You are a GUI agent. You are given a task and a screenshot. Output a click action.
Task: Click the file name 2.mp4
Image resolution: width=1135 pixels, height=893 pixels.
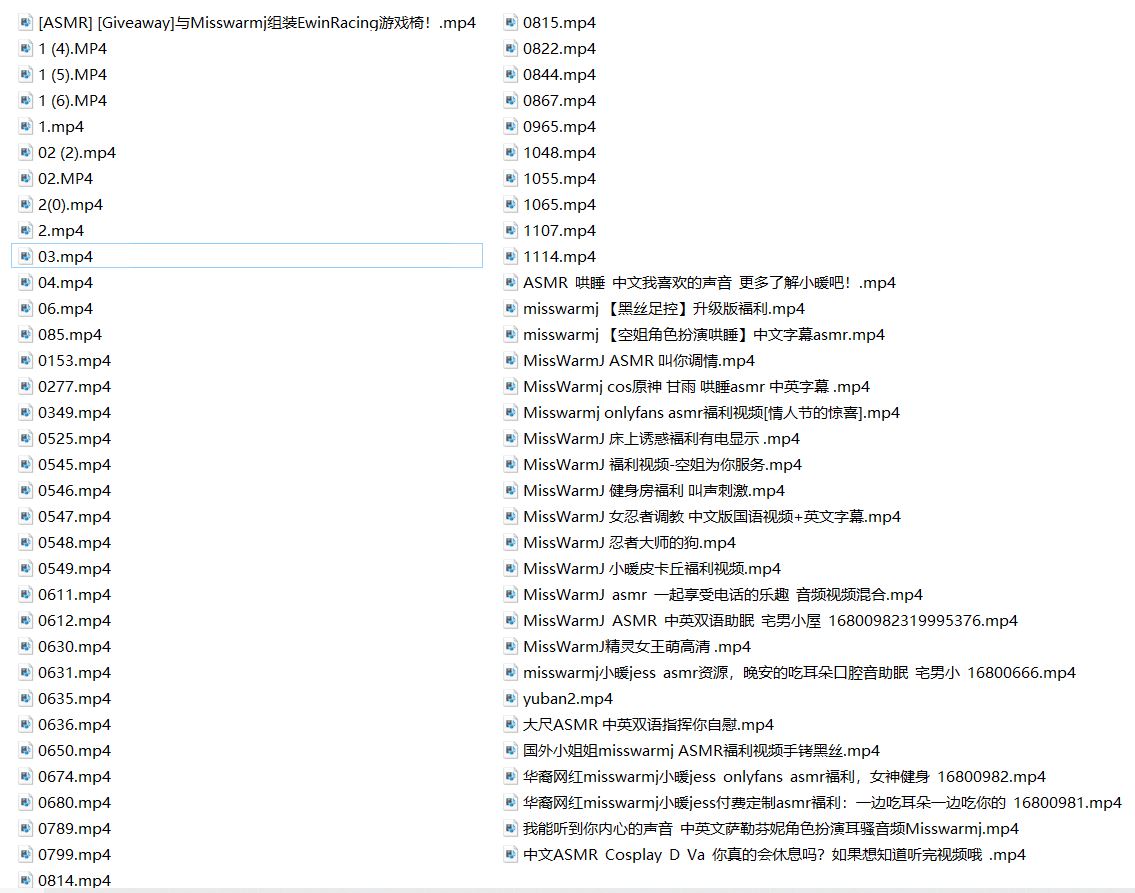(x=61, y=231)
